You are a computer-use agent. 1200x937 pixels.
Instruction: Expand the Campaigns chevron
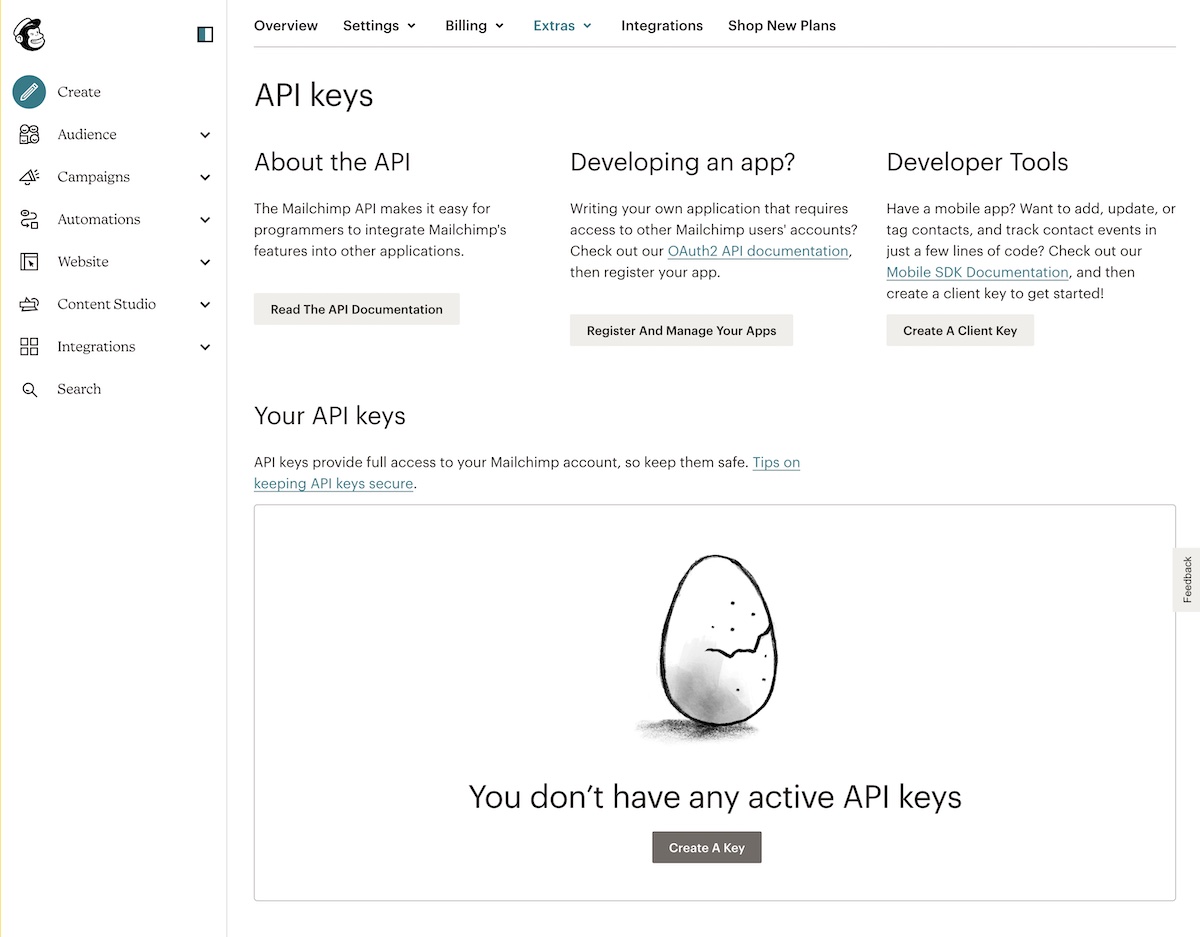(x=205, y=177)
